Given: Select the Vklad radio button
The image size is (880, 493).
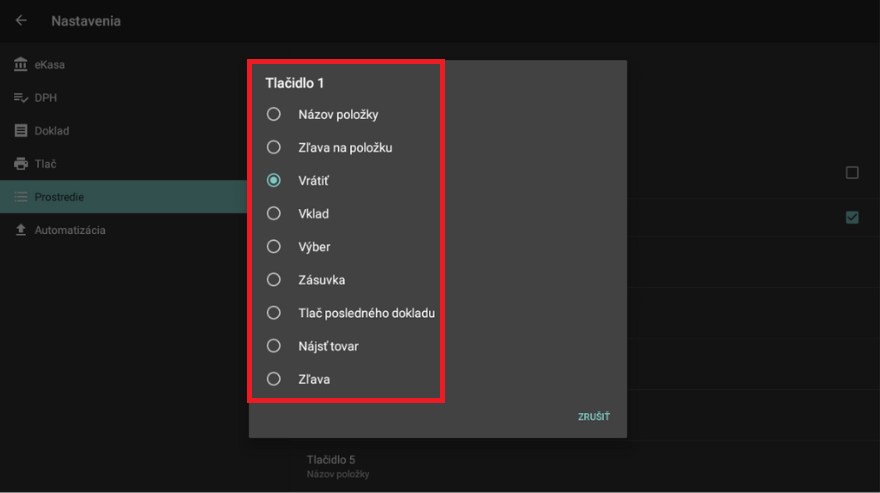Looking at the screenshot, I should click(x=274, y=214).
